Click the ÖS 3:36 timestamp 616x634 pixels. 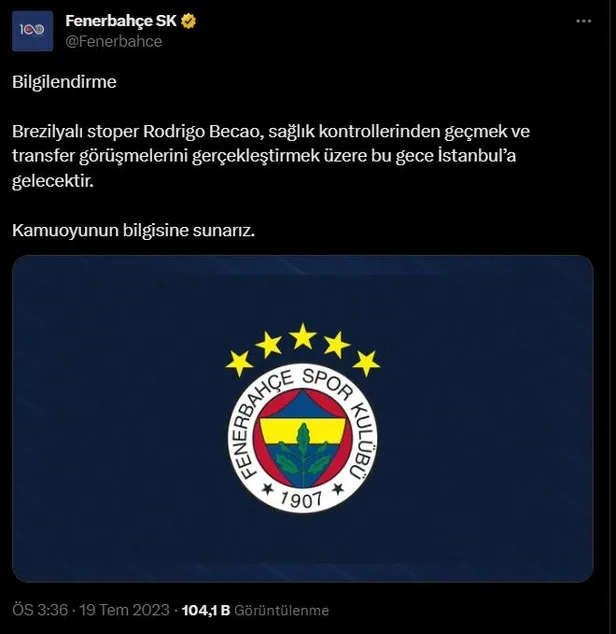click(40, 610)
